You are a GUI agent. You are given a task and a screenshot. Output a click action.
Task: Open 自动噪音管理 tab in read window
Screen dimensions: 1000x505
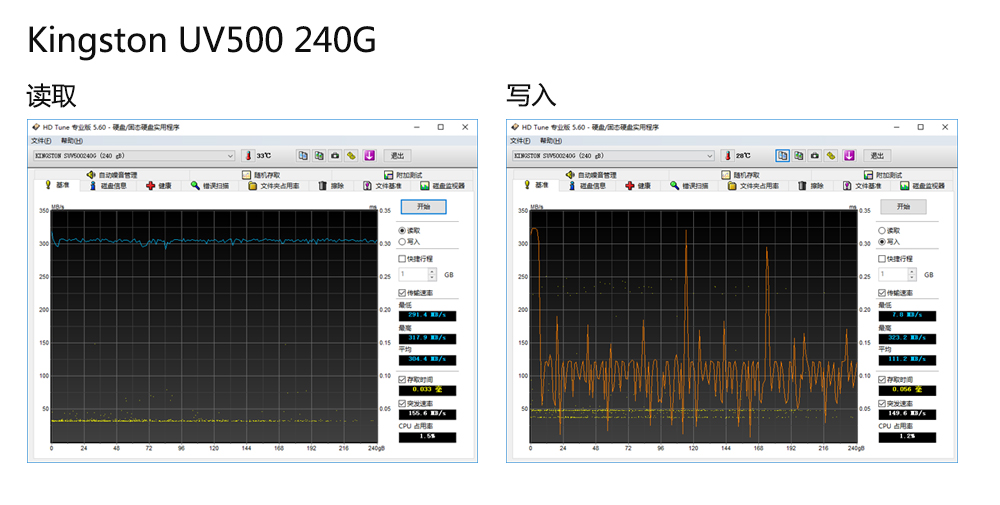click(x=112, y=175)
